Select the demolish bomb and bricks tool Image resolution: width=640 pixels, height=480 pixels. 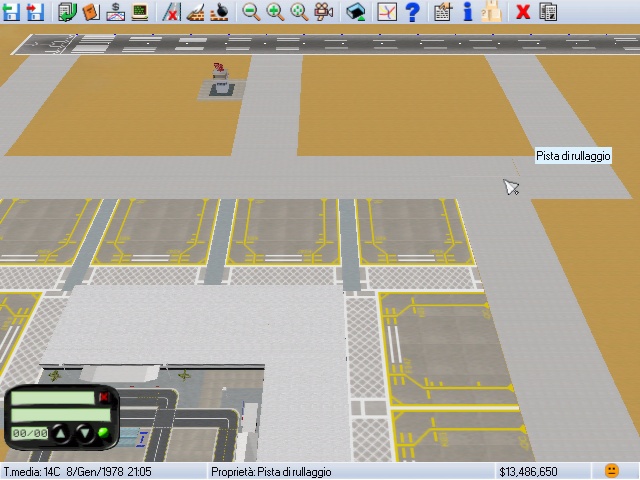[x=219, y=11]
